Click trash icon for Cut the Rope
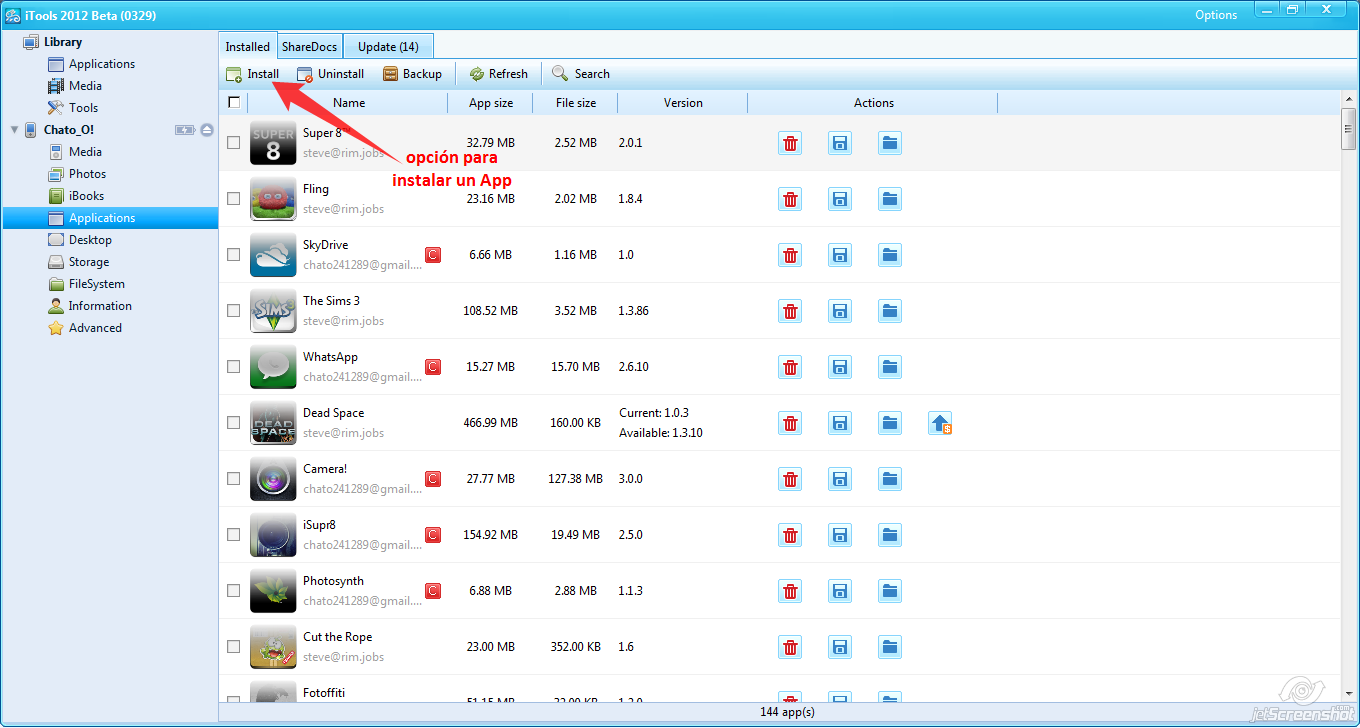1360x728 pixels. pyautogui.click(x=790, y=647)
